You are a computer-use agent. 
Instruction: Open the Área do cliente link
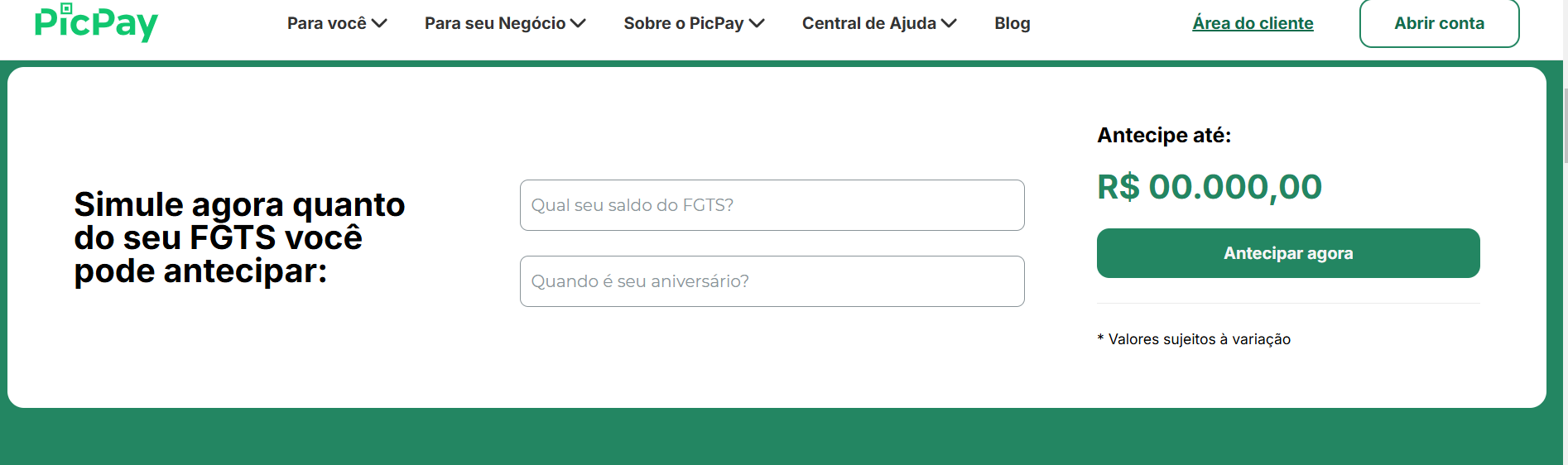(1253, 23)
